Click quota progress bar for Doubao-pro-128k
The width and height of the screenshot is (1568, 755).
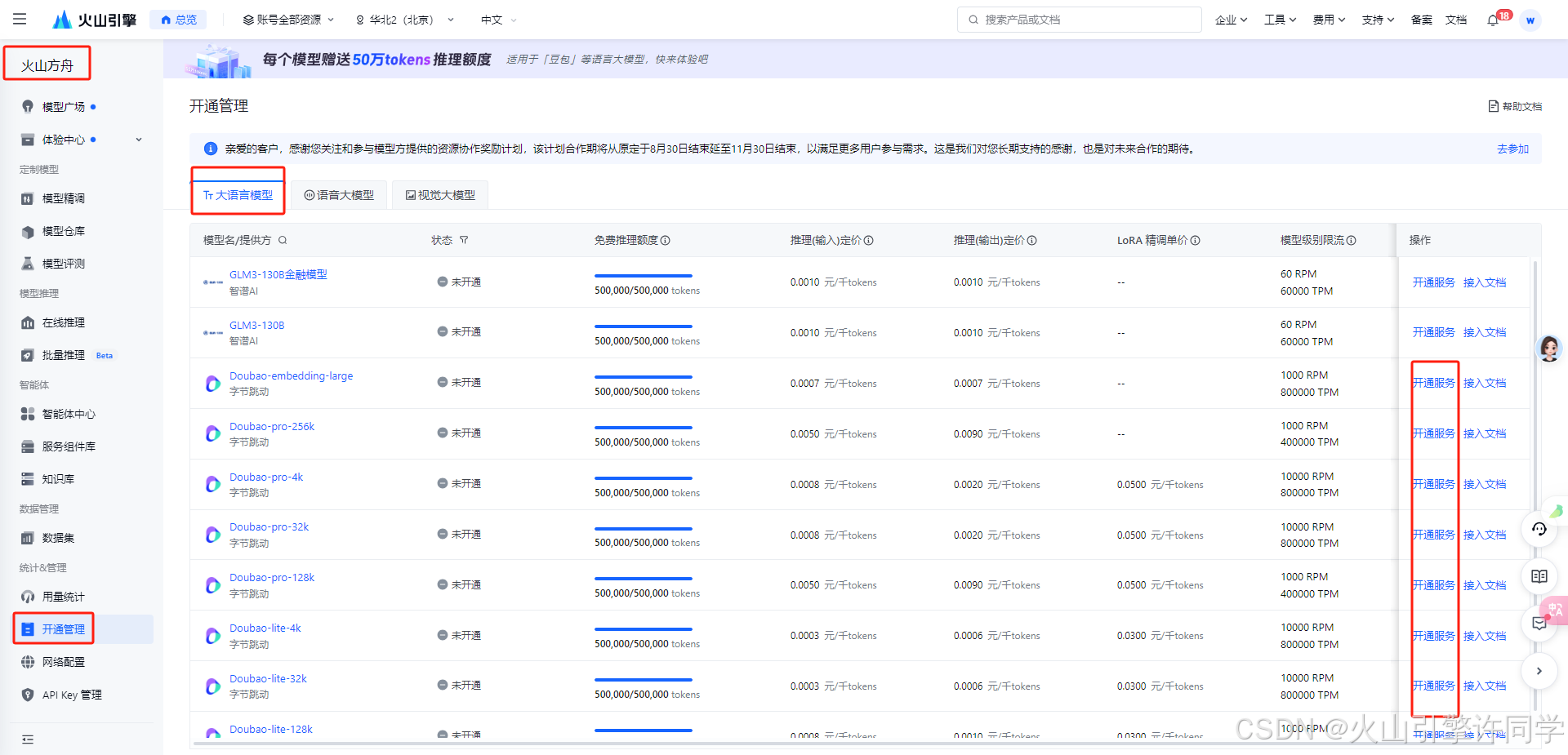644,579
